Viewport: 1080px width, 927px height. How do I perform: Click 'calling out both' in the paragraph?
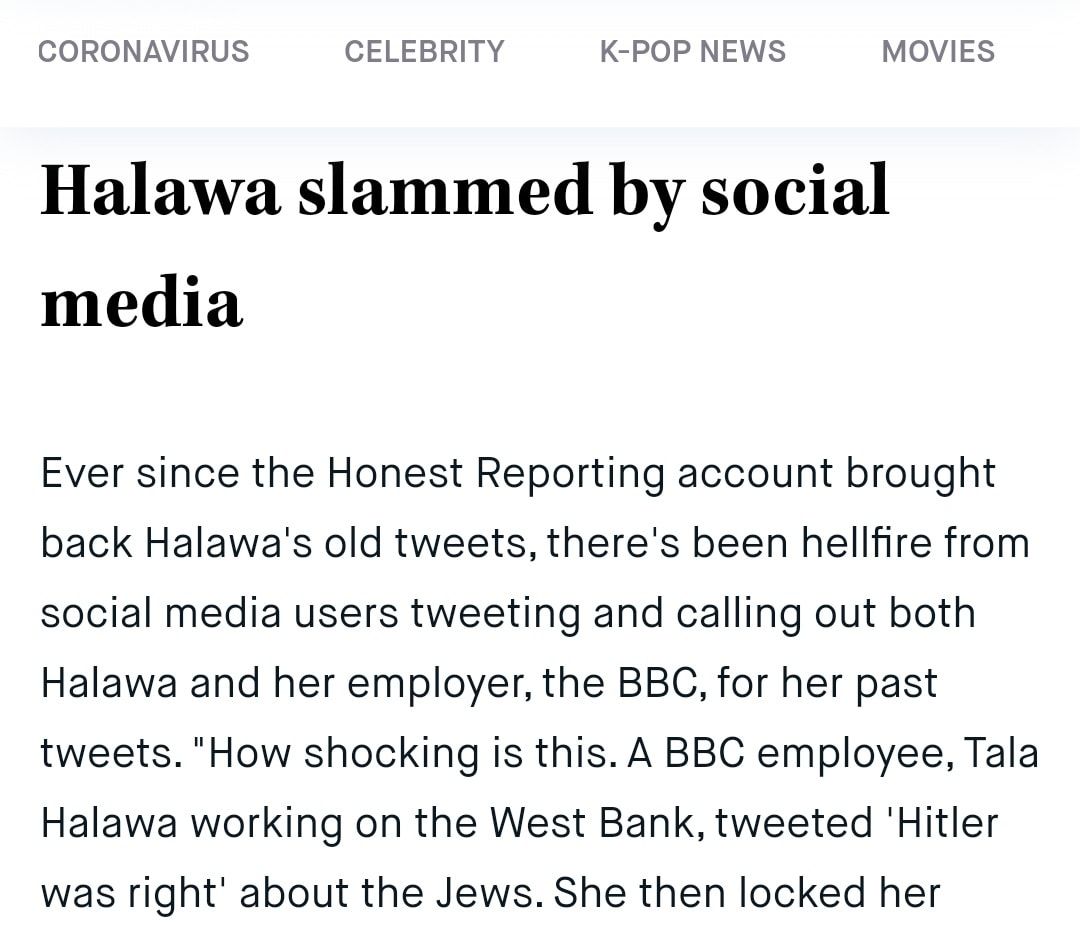click(x=826, y=614)
